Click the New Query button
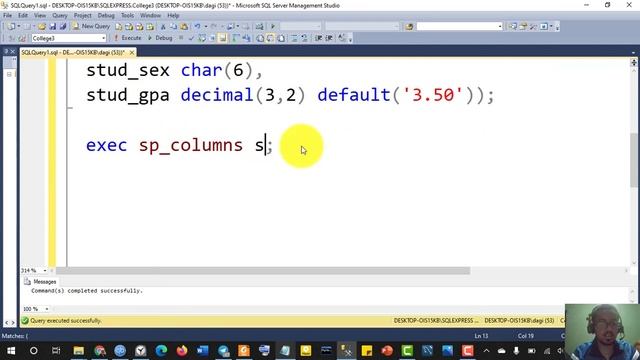The width and height of the screenshot is (640, 360). [91, 26]
